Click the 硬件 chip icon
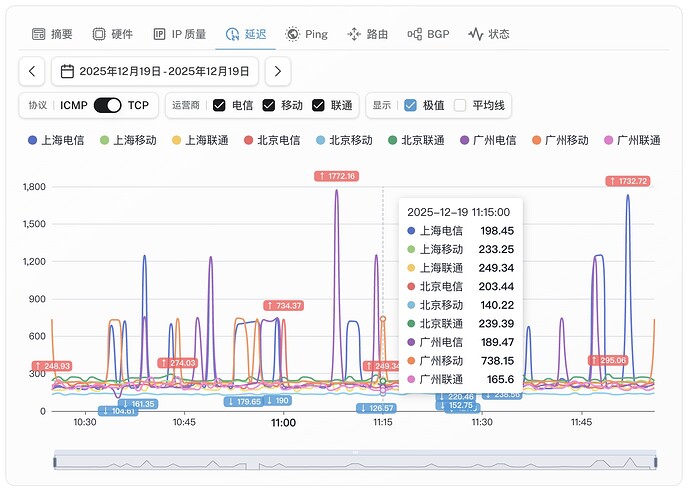Image resolution: width=690 pixels, height=493 pixels. [x=99, y=34]
